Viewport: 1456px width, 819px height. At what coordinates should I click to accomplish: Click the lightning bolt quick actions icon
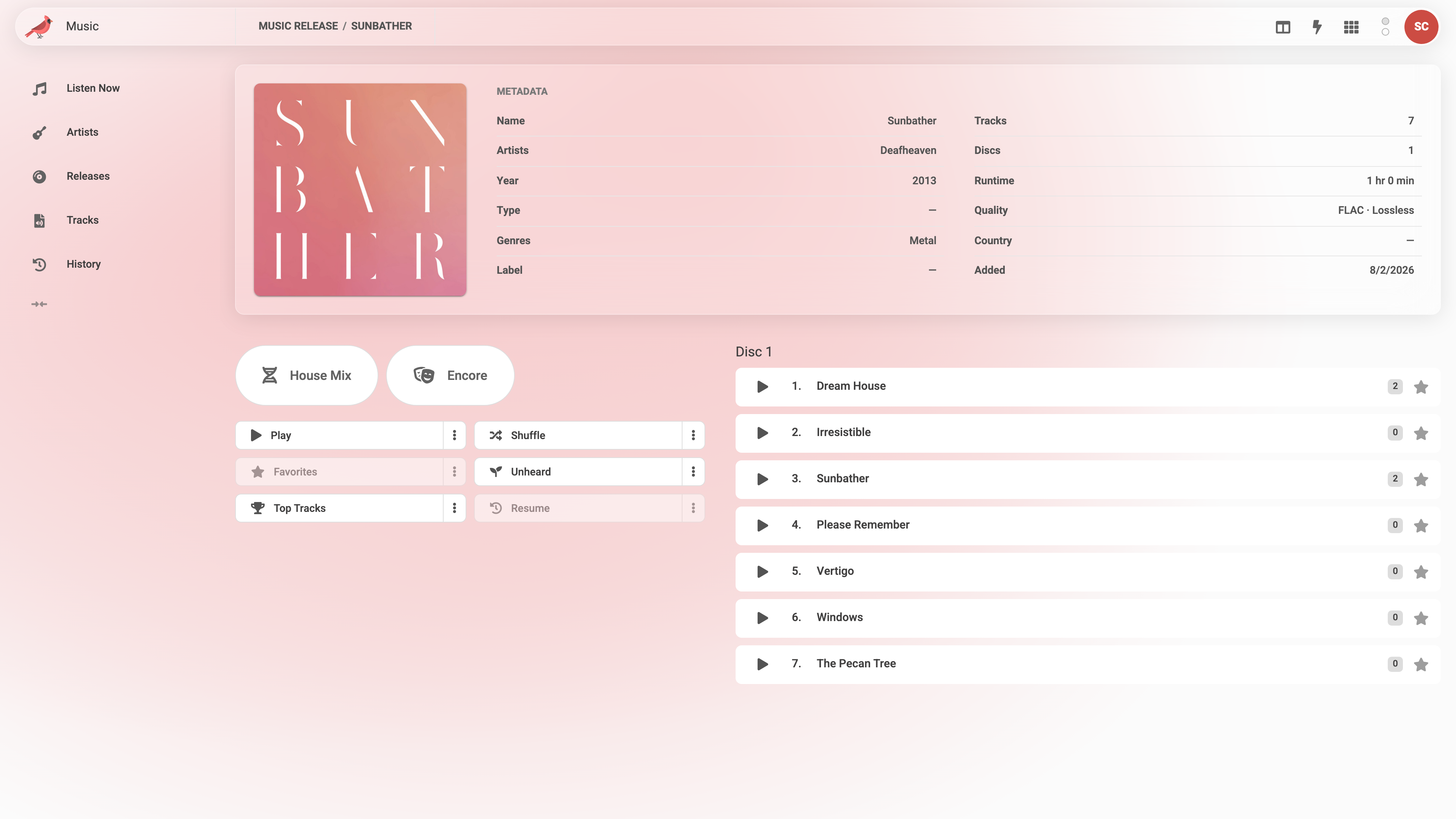click(x=1317, y=27)
